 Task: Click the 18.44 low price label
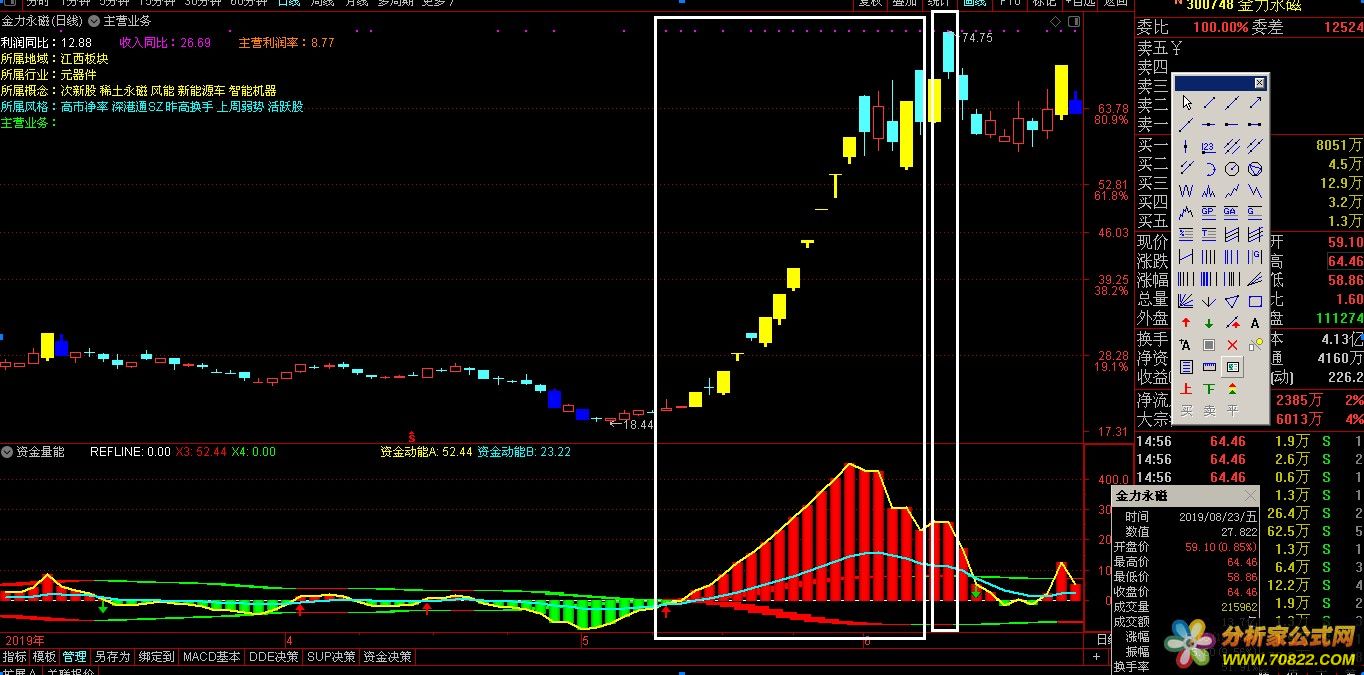coord(637,425)
